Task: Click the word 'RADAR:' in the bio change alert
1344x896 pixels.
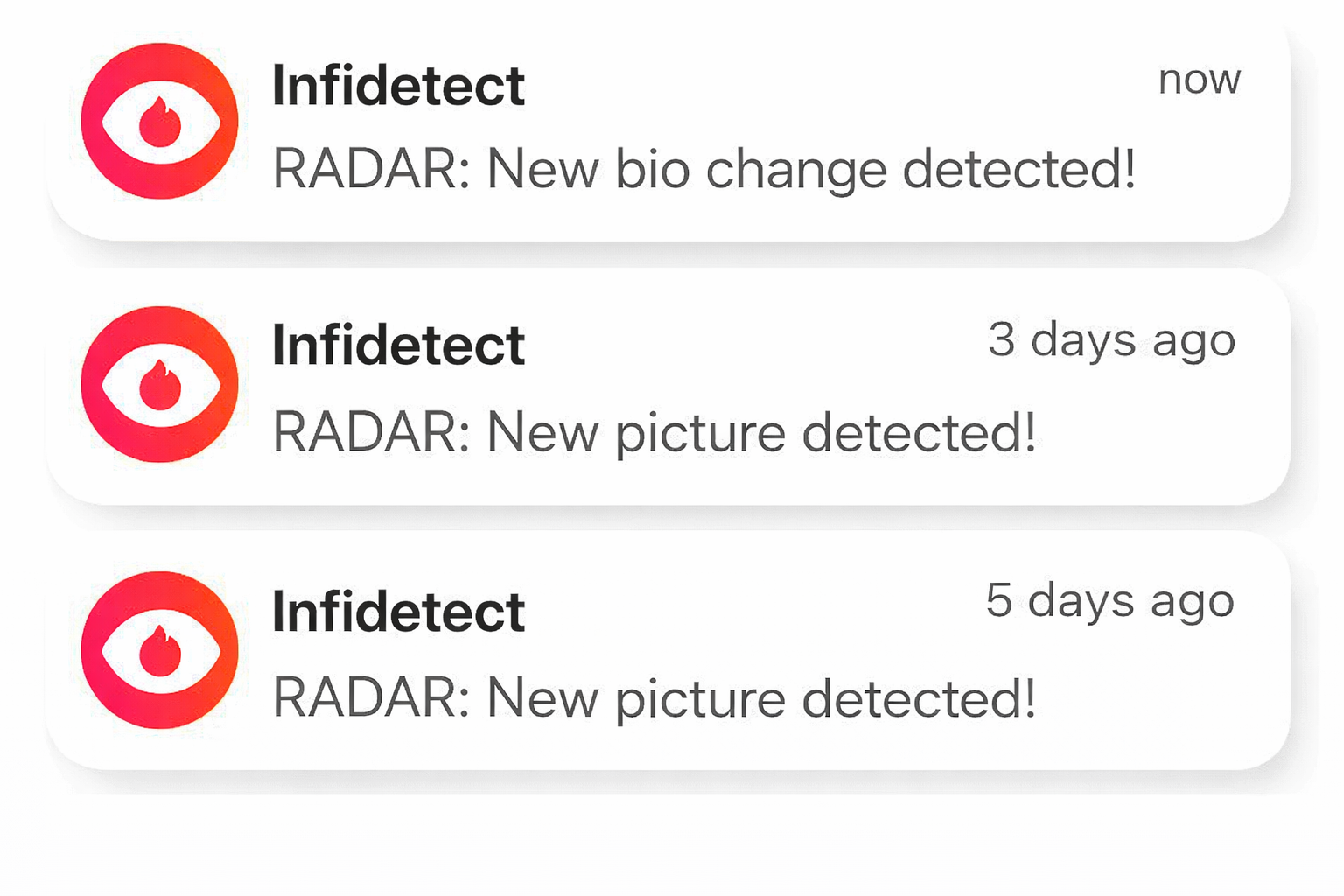Action: click(372, 168)
